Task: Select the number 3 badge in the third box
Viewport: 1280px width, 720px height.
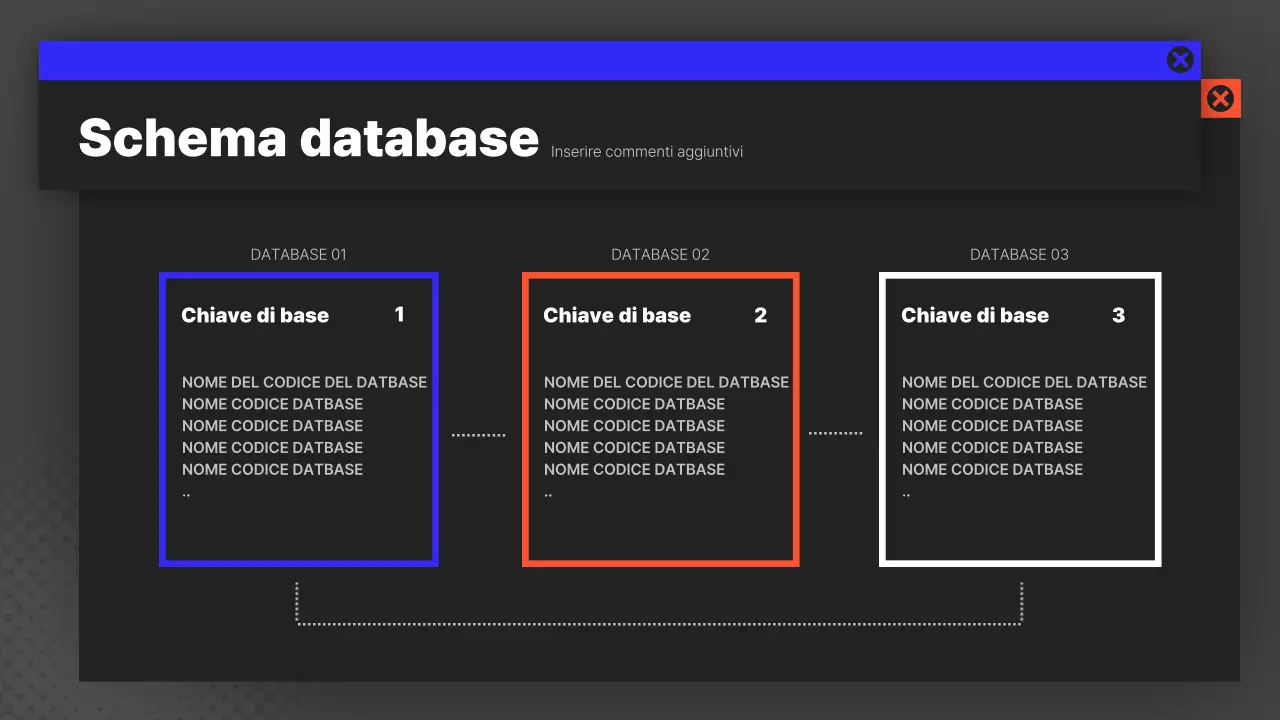Action: click(1118, 315)
